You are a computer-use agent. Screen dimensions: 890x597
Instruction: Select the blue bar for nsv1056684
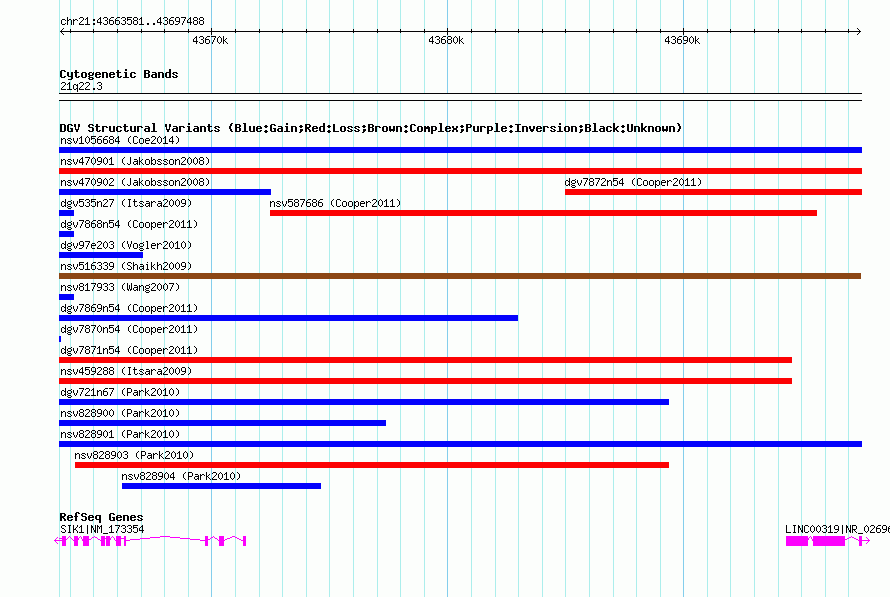tap(460, 150)
